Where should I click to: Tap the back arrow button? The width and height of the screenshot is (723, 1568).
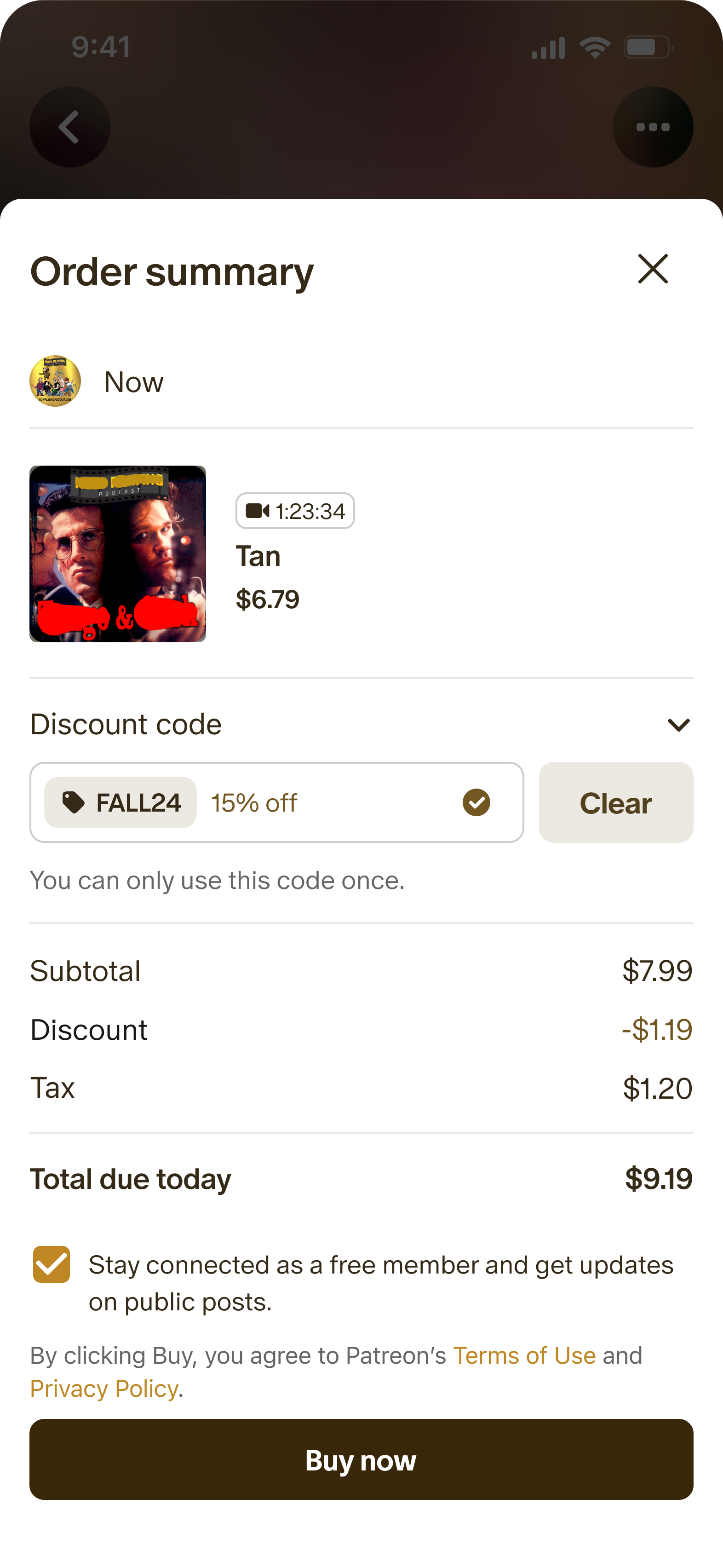point(70,127)
